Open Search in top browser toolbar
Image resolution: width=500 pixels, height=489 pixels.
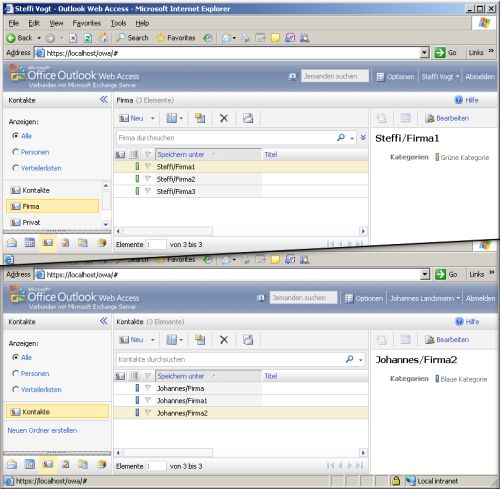pyautogui.click(x=132, y=38)
